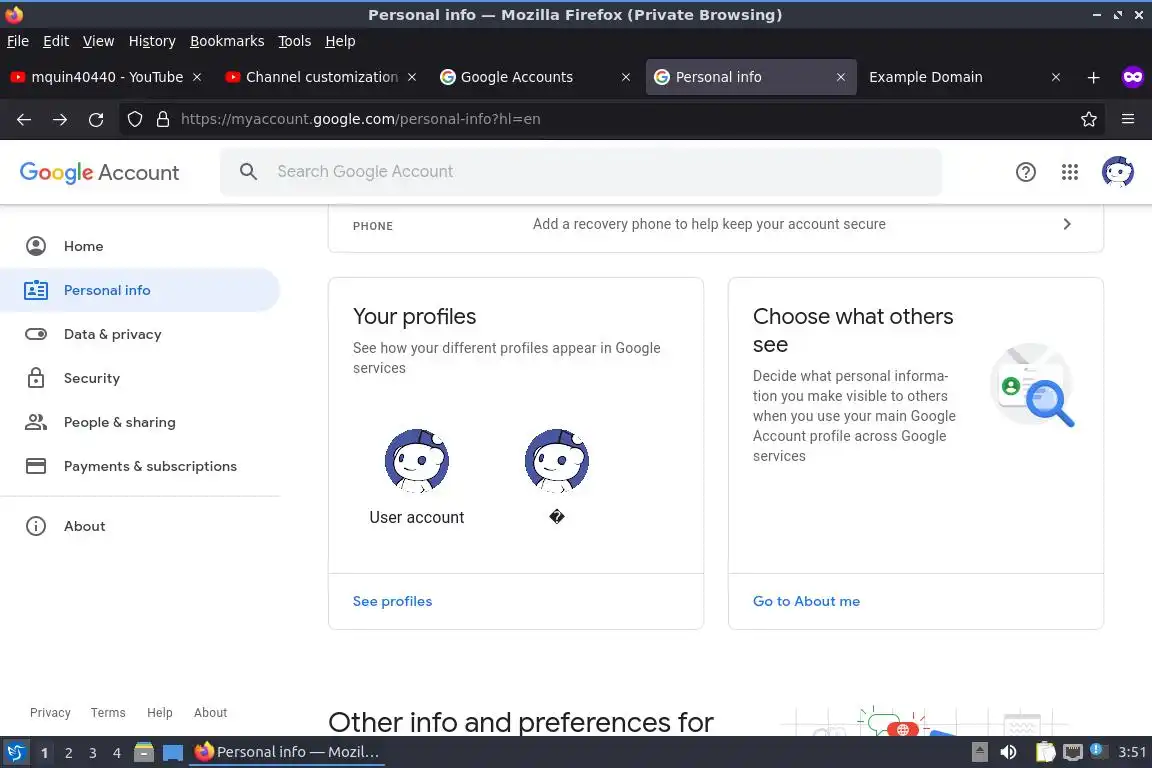
Task: Open the About footer link
Action: (210, 713)
